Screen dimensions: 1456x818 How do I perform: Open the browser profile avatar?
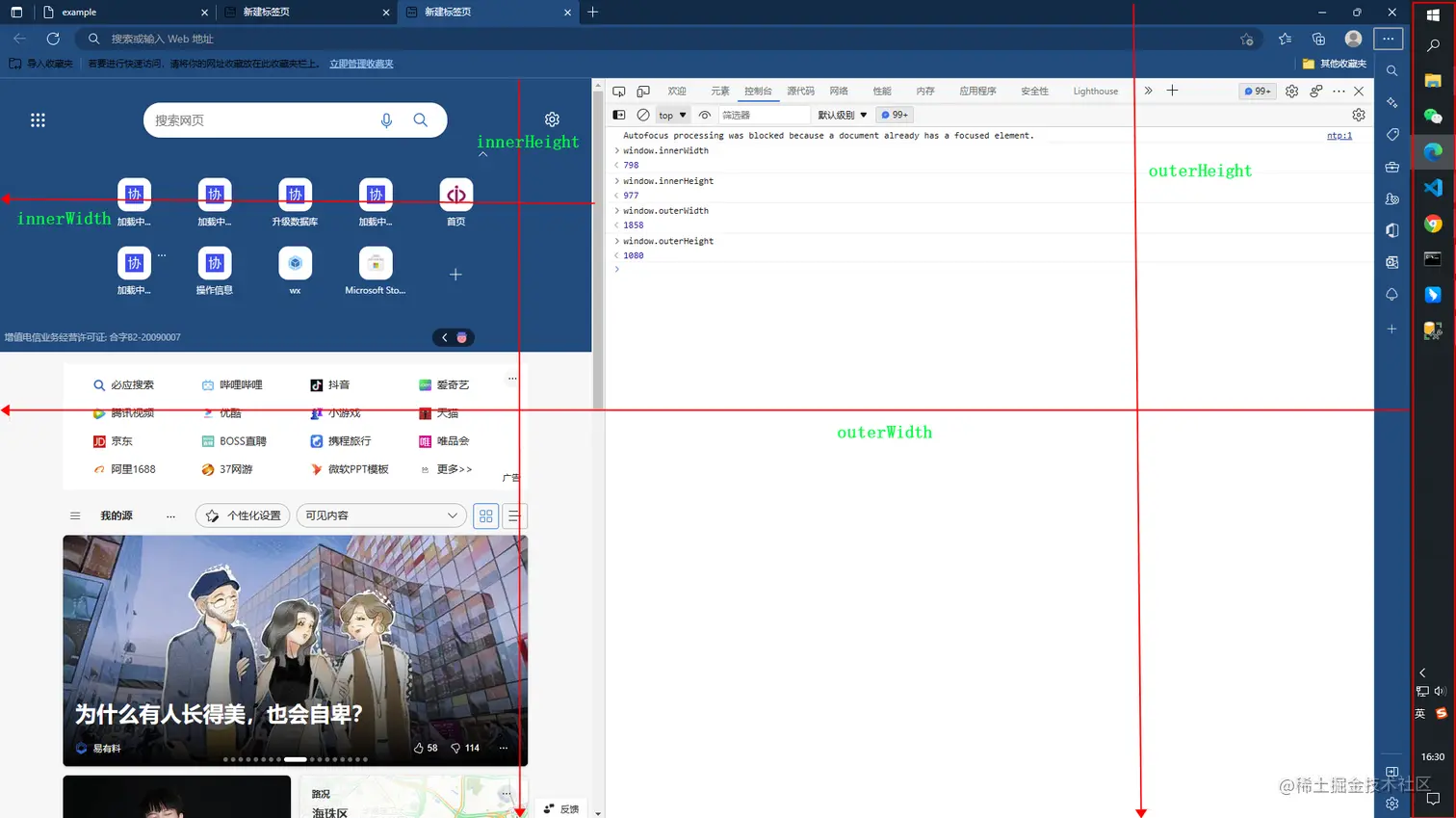pos(1353,39)
